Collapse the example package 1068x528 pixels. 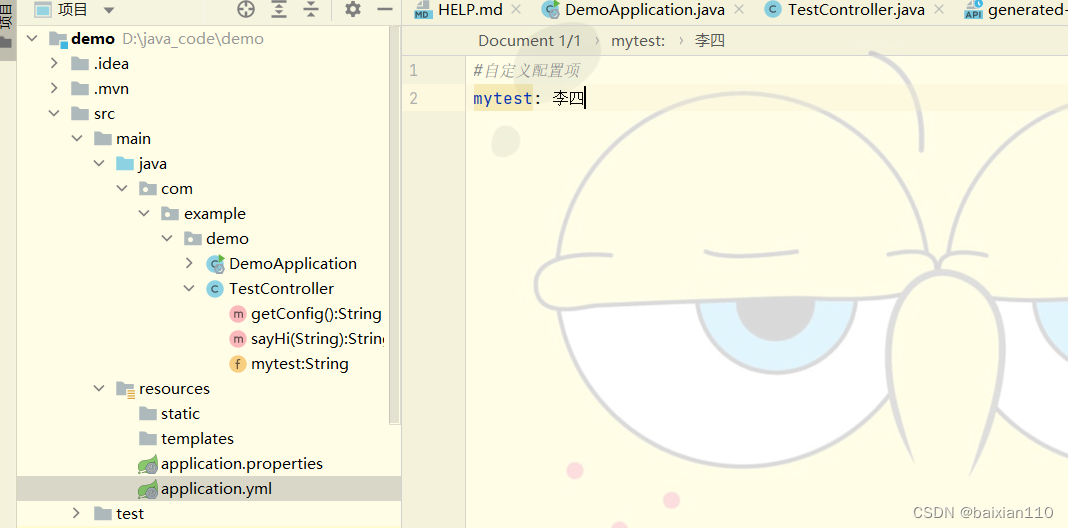pos(144,214)
